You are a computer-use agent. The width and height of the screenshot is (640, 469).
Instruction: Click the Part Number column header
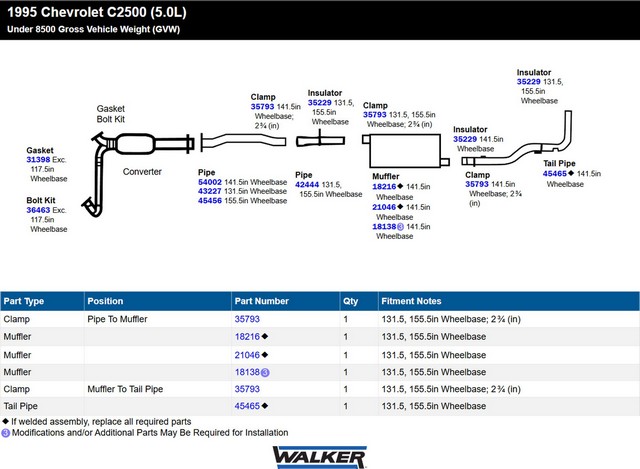[x=285, y=301]
